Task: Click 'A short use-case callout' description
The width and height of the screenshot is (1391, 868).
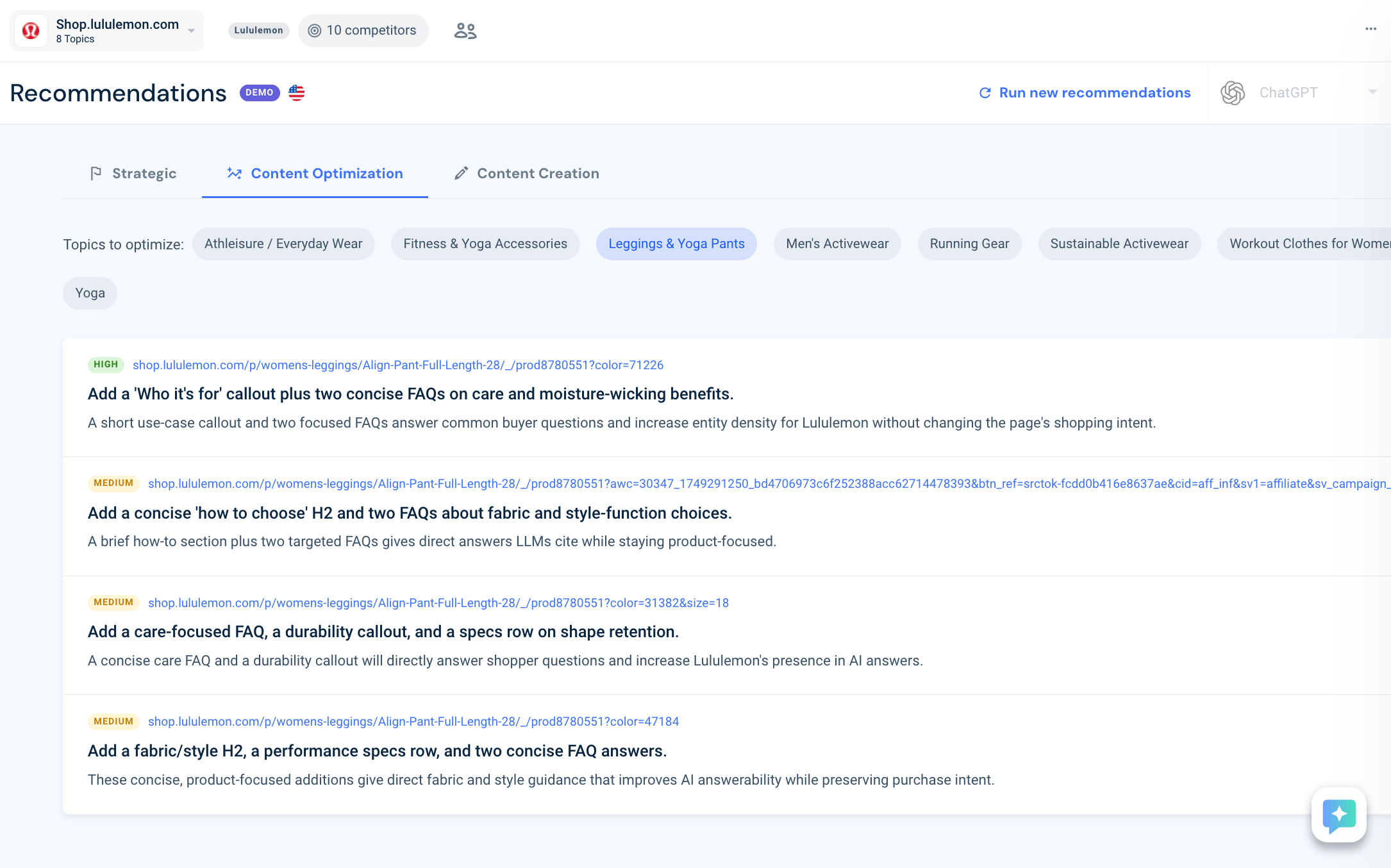Action: click(622, 423)
